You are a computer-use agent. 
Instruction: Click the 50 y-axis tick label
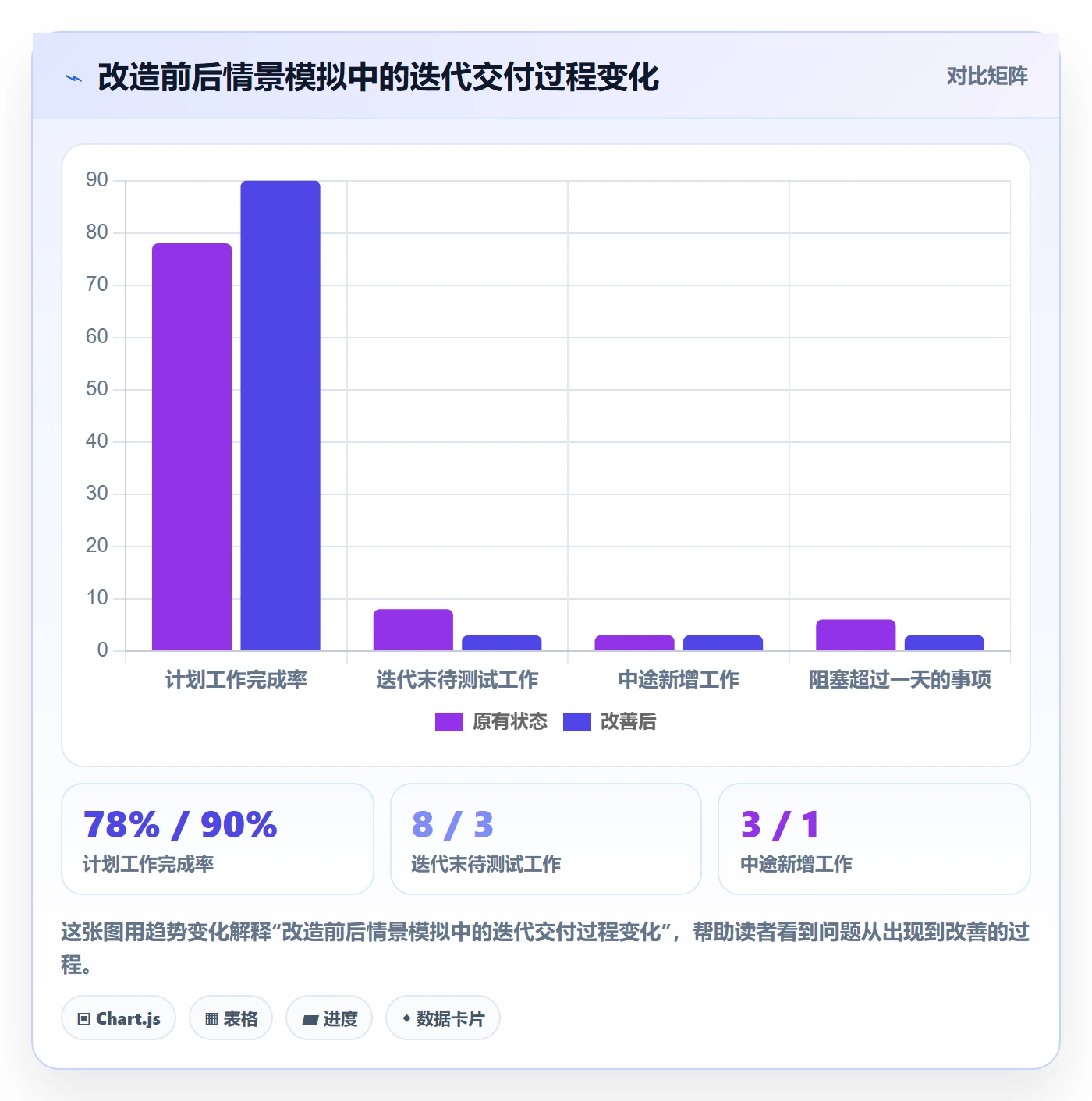(x=97, y=389)
